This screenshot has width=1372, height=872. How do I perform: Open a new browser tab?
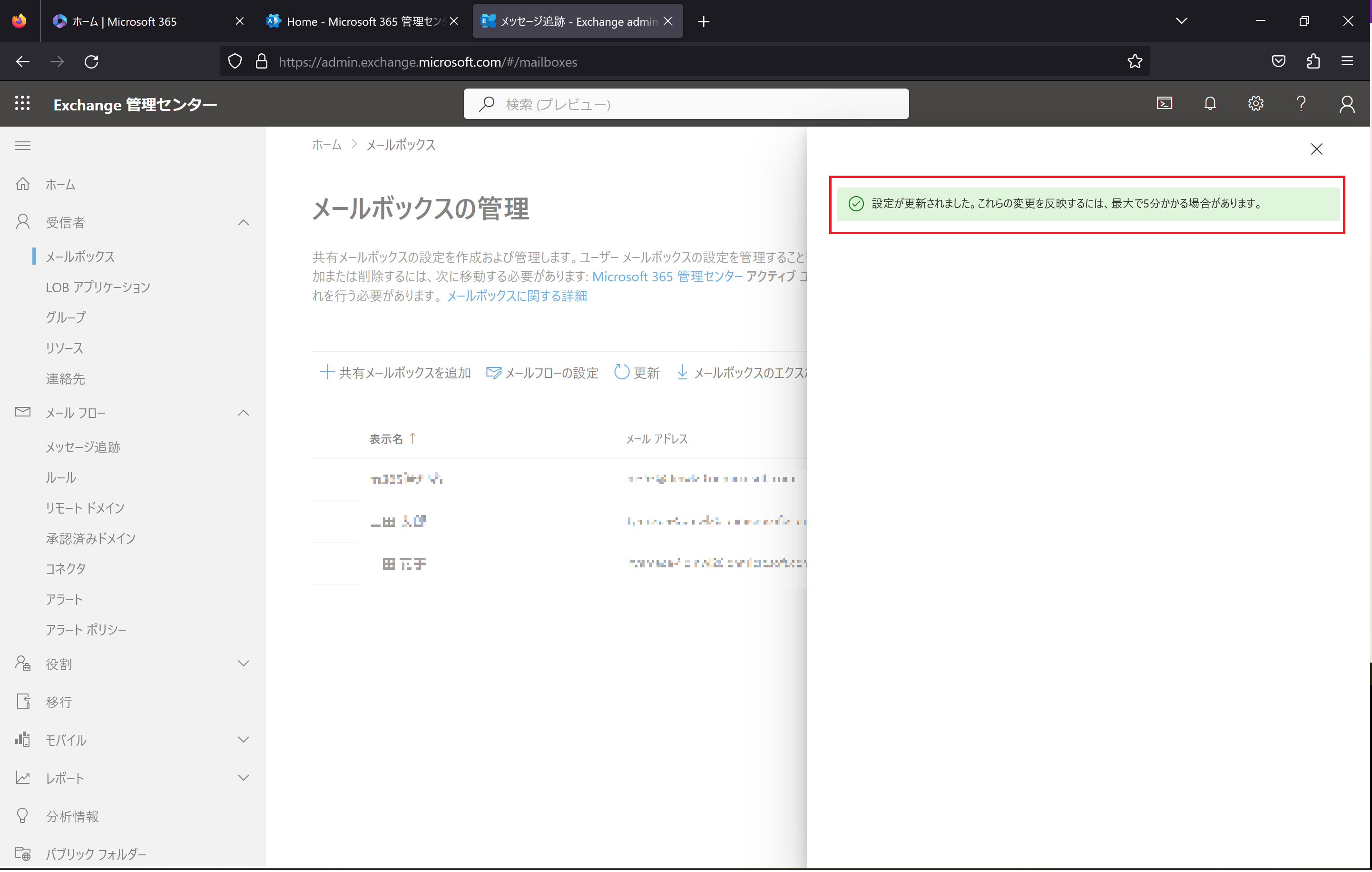[x=704, y=22]
